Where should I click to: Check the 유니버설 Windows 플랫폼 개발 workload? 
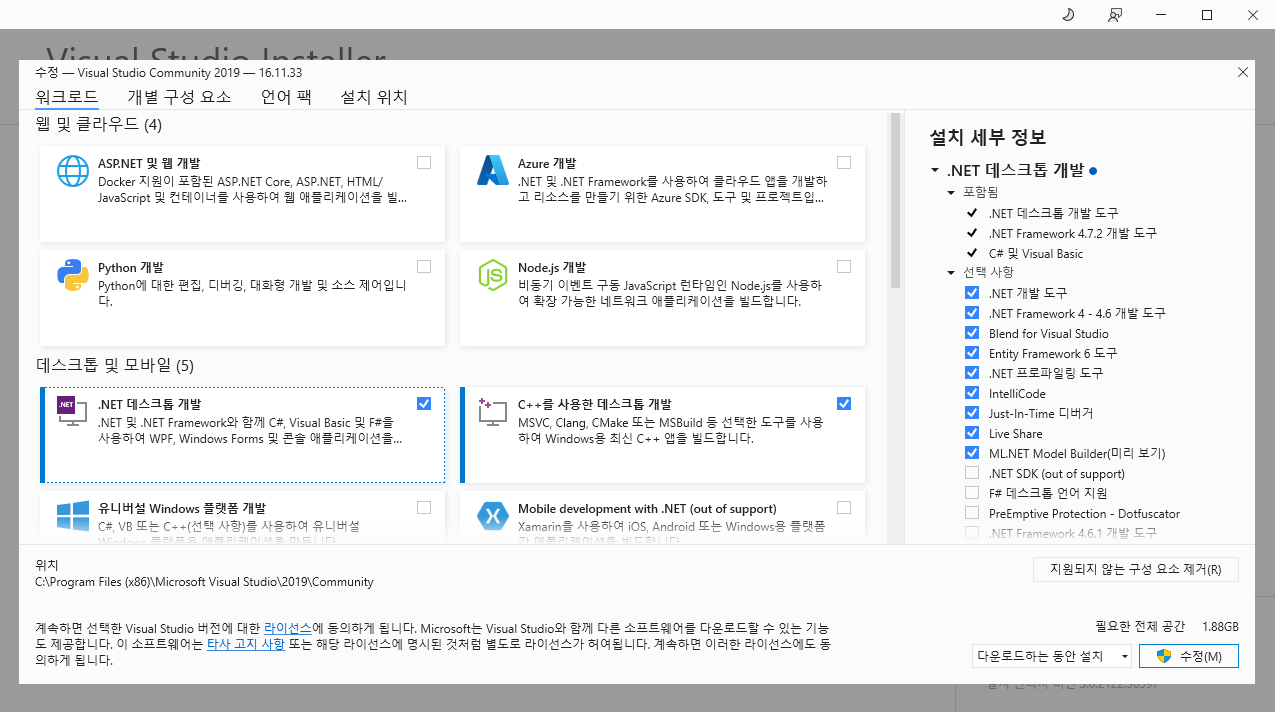pos(424,507)
